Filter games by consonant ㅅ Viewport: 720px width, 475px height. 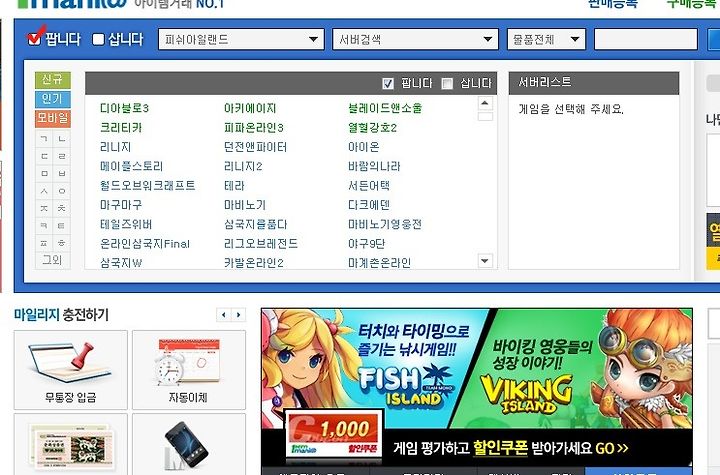point(44,191)
